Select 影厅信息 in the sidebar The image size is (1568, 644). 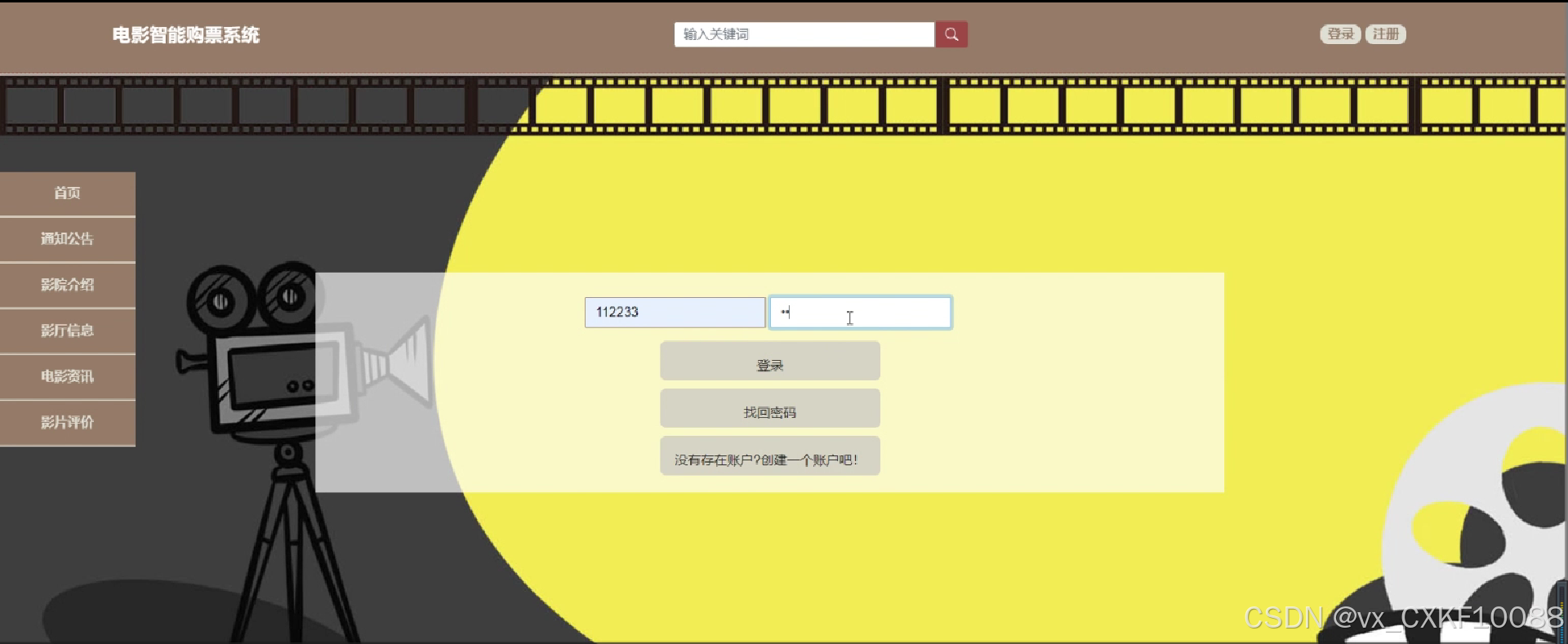tap(68, 331)
